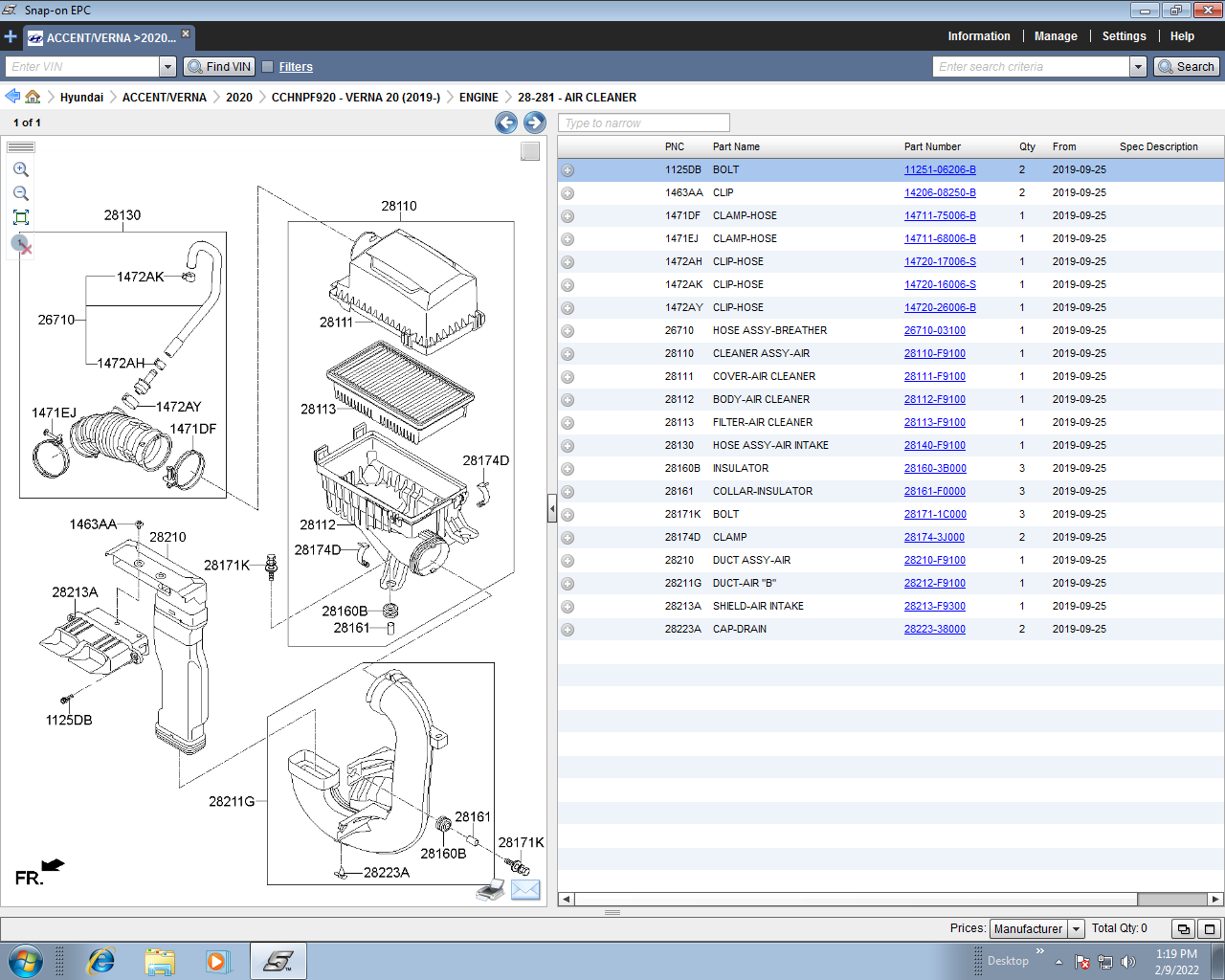Click the Type to narrow filter field

(x=643, y=122)
